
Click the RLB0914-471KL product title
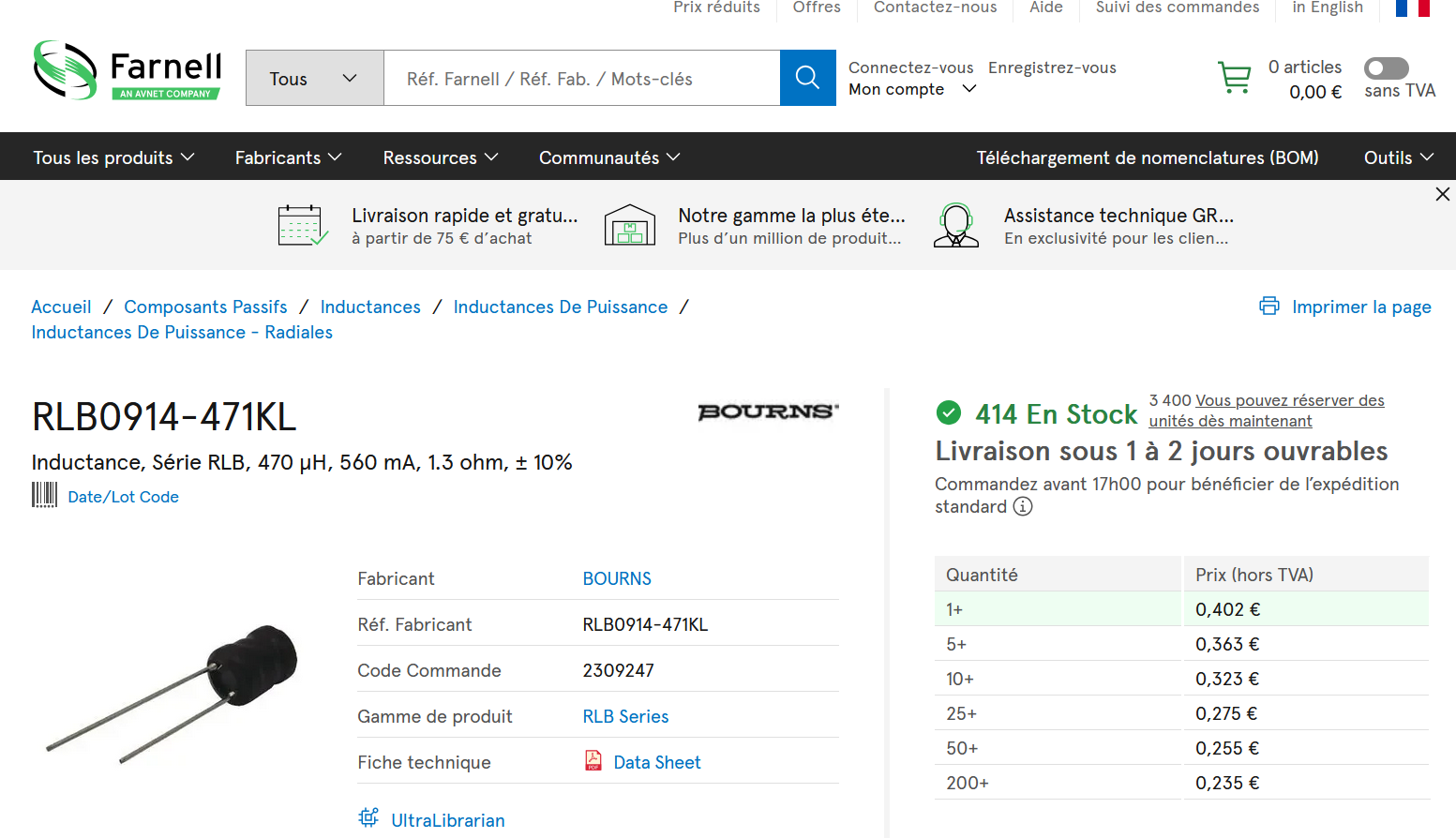164,417
